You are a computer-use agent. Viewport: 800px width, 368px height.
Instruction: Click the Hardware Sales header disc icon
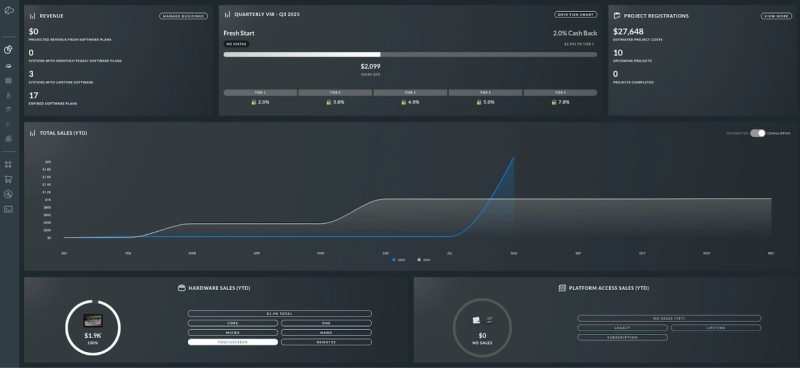point(181,288)
